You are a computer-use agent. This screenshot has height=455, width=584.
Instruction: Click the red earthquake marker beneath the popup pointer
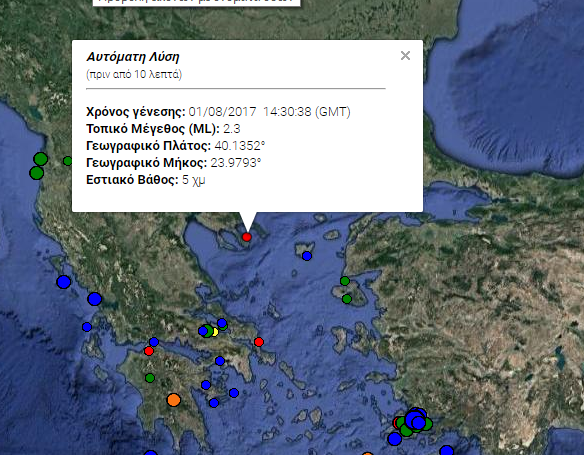point(247,237)
